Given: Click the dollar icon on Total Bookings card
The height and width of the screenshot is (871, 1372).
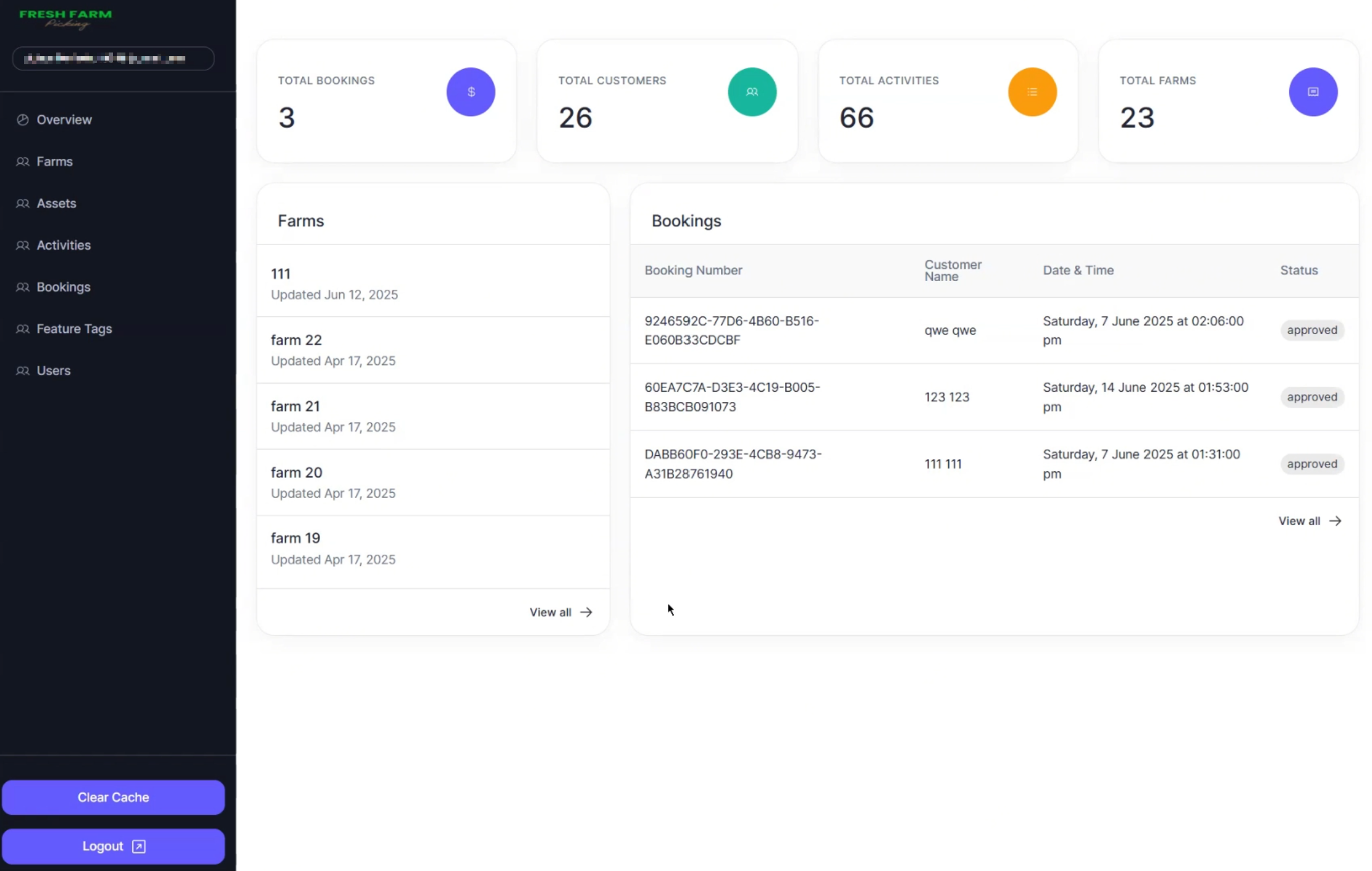Looking at the screenshot, I should click(x=471, y=91).
